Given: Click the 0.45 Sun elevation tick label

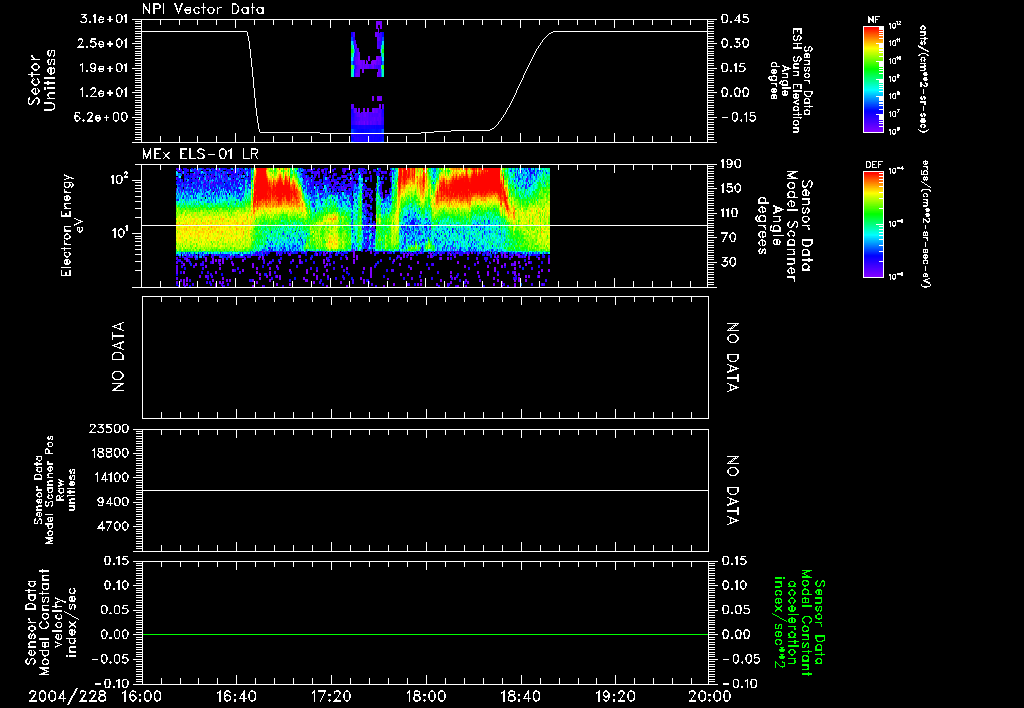Looking at the screenshot, I should point(735,19).
